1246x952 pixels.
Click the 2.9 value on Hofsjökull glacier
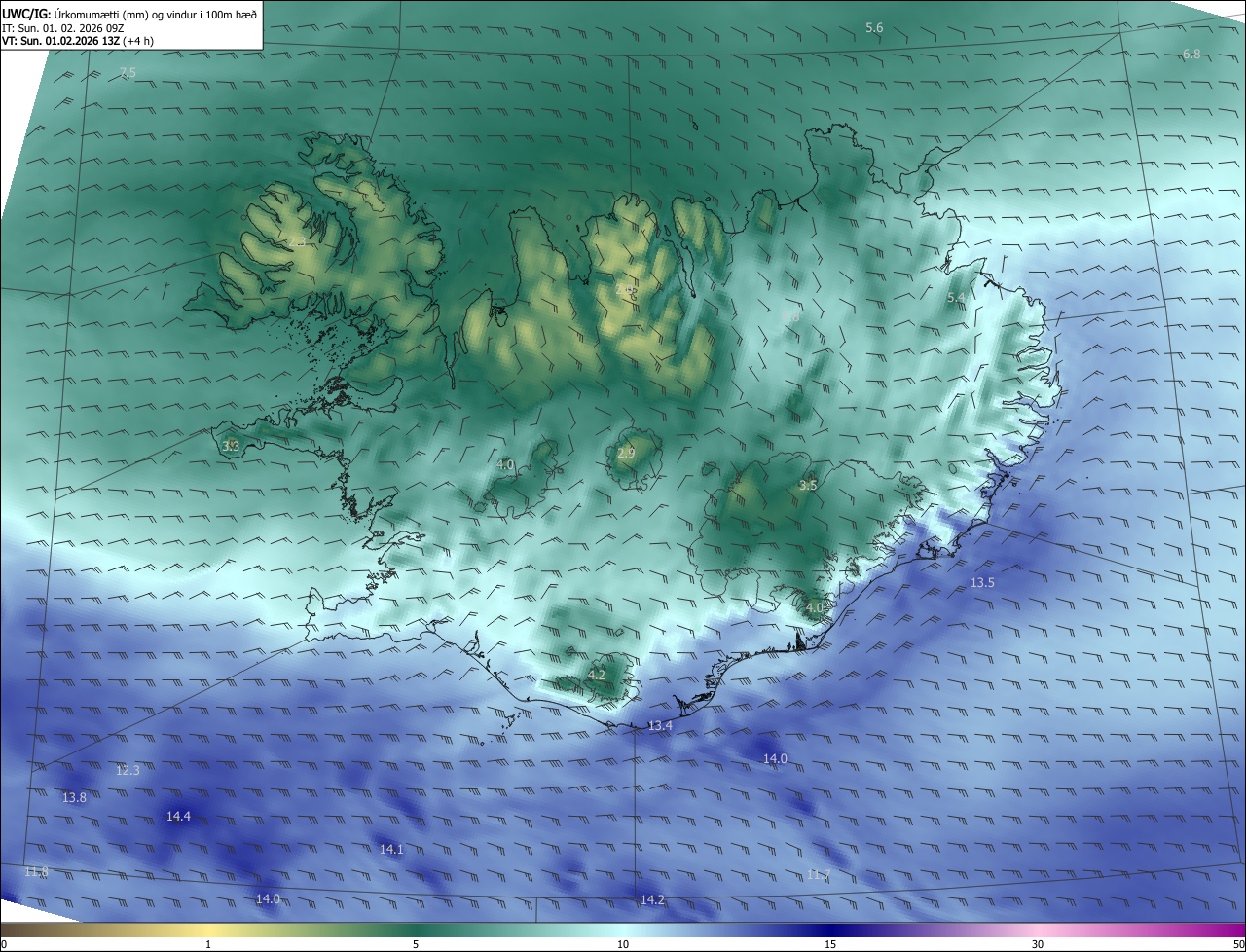626,453
